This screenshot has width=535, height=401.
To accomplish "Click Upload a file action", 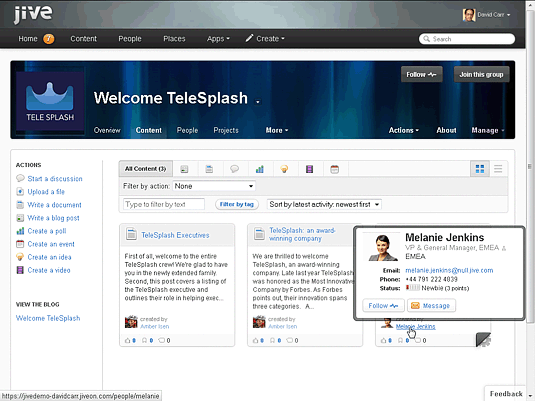I will point(46,191).
